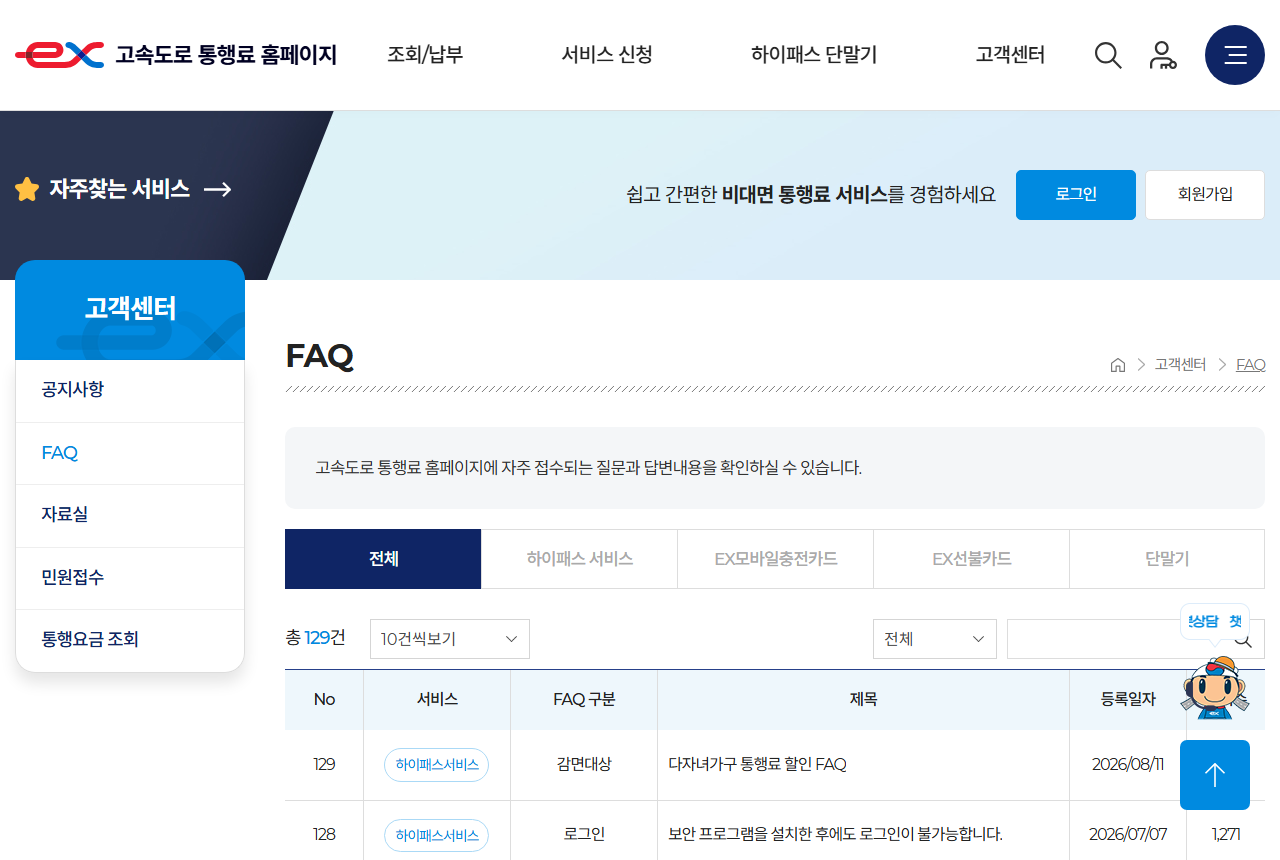Click the arrow next to 자주찾는 서비스

tap(218, 189)
